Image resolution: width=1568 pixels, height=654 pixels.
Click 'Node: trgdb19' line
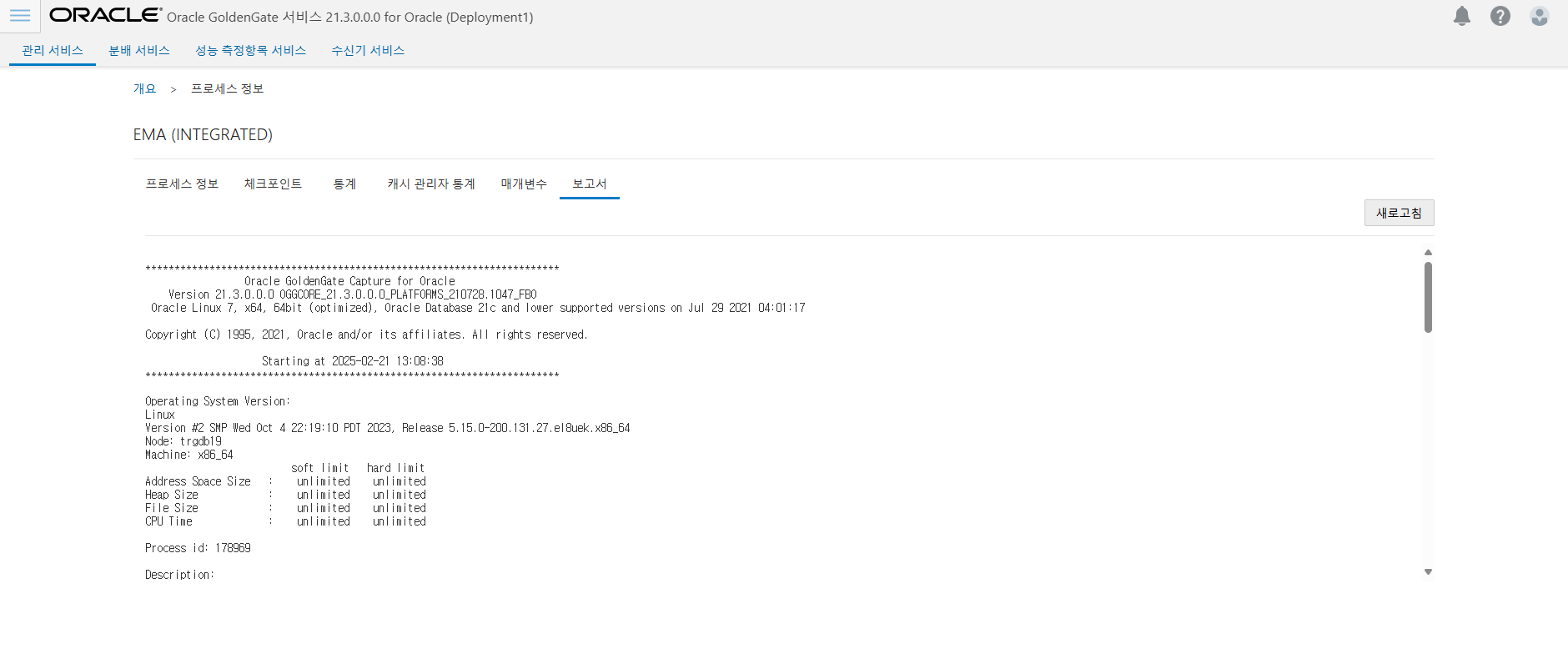tap(183, 441)
